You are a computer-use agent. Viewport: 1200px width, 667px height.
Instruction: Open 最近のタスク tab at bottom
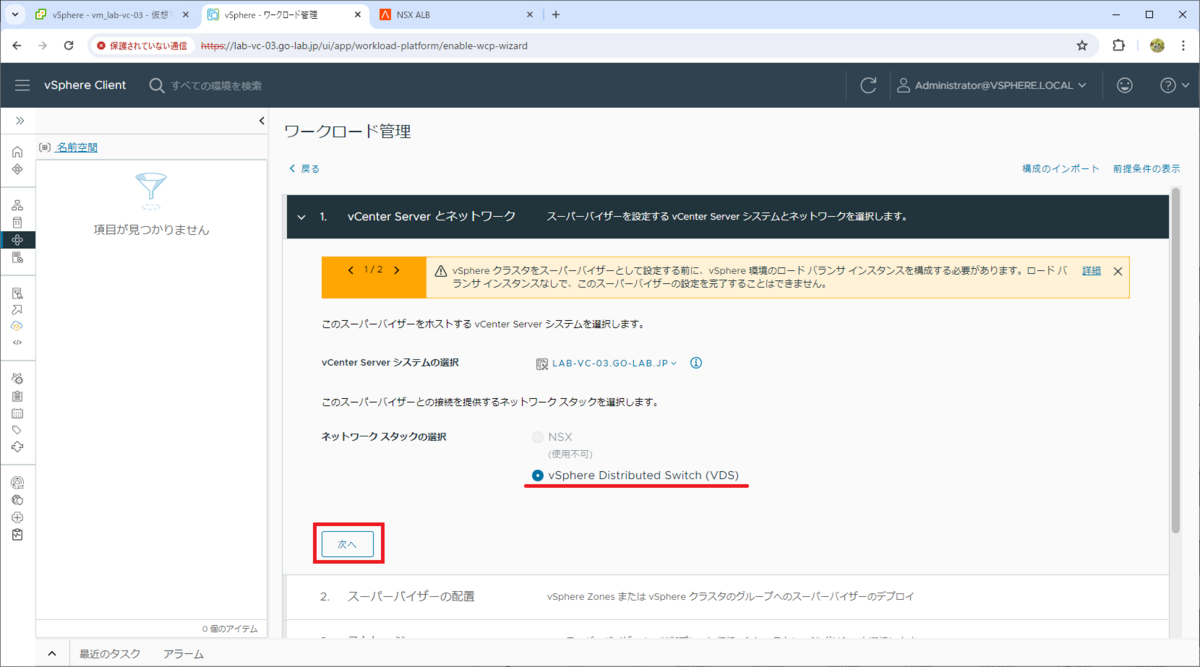point(110,654)
